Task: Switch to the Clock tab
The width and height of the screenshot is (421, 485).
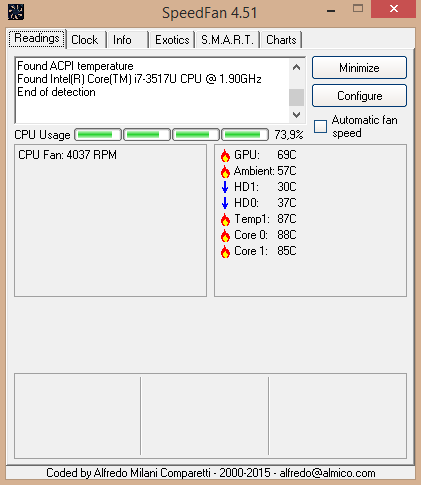Action: pos(85,40)
